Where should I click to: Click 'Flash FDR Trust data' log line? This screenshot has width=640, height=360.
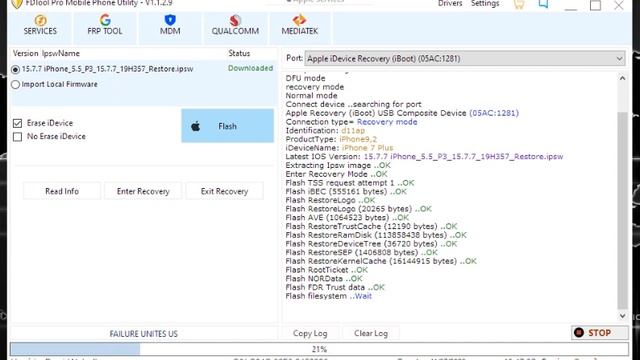pos(335,287)
